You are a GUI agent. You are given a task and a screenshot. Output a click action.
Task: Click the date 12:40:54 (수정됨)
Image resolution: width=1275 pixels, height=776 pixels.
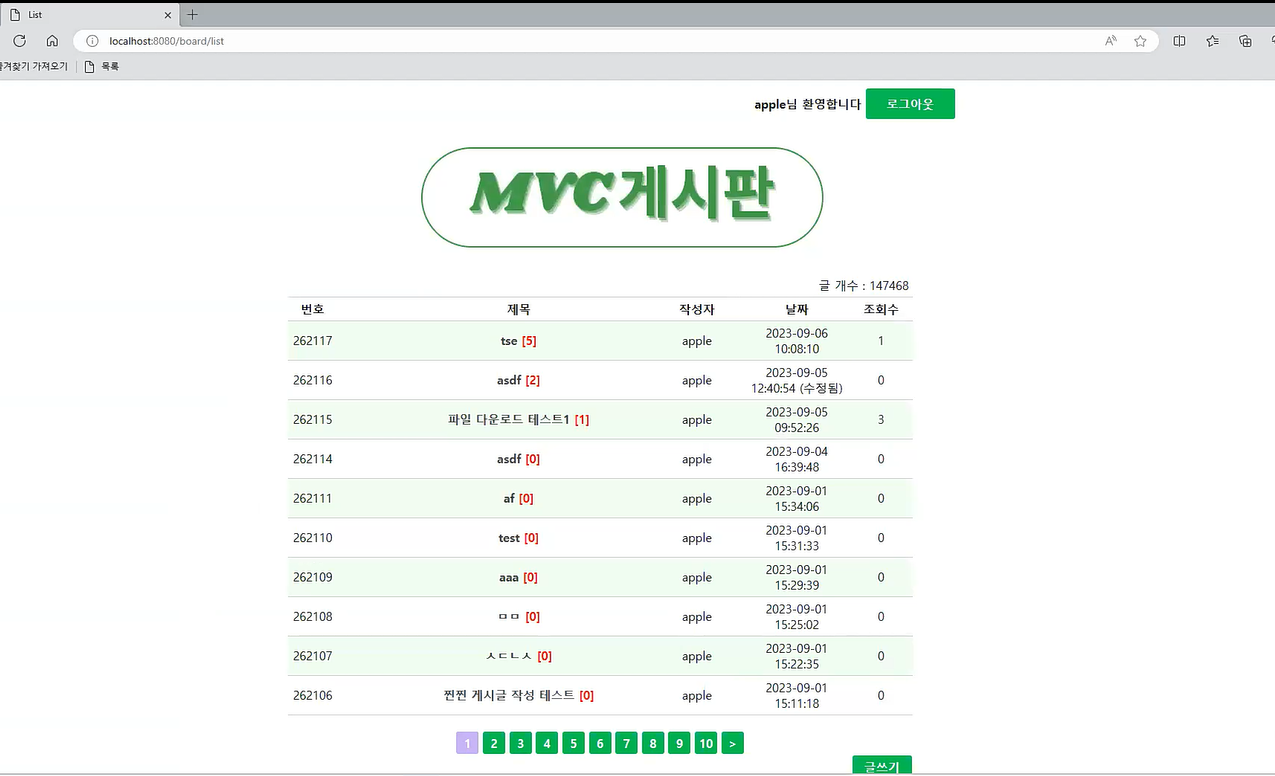pyautogui.click(x=797, y=388)
